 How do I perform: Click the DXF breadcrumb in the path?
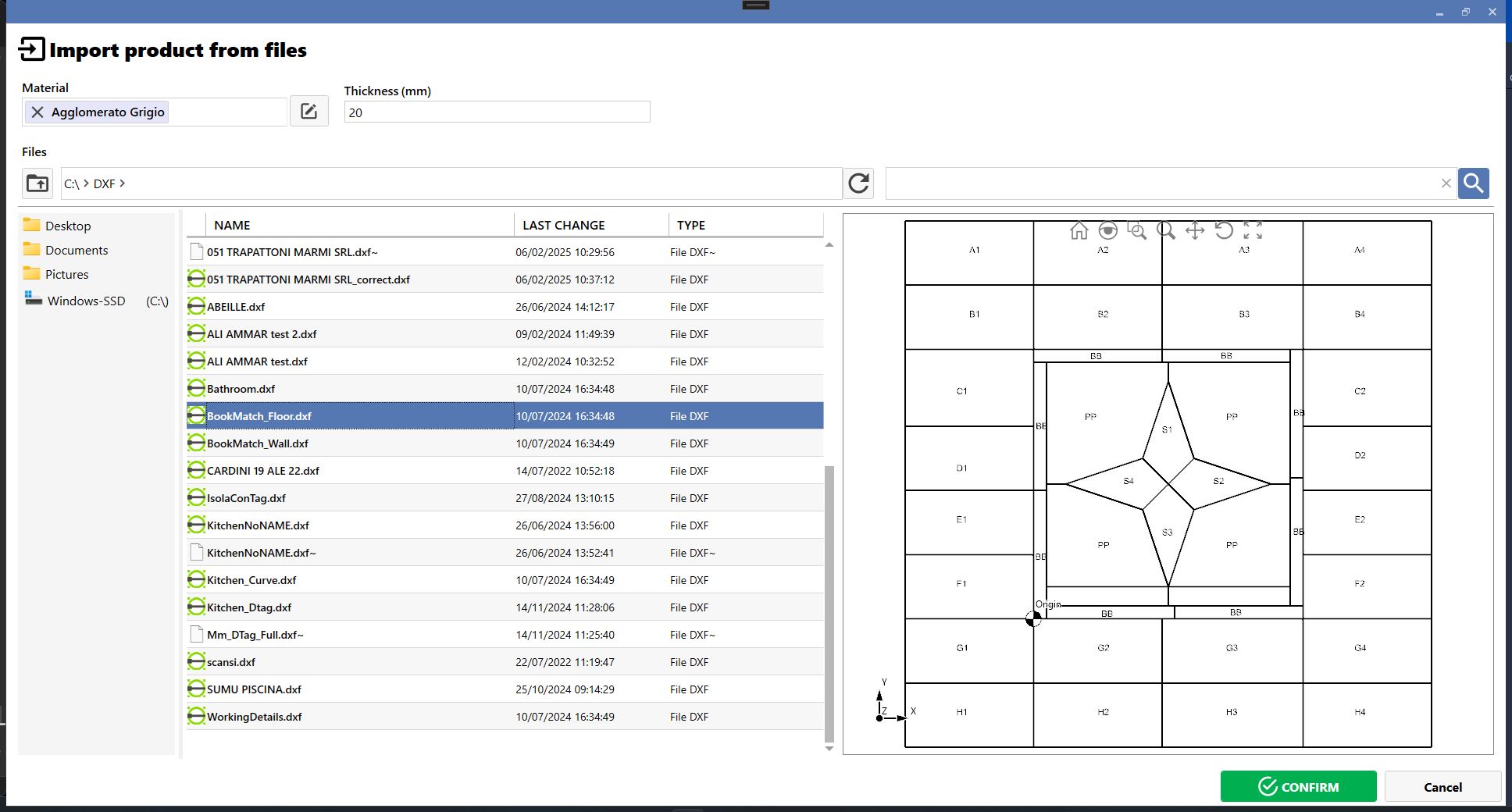coord(104,183)
